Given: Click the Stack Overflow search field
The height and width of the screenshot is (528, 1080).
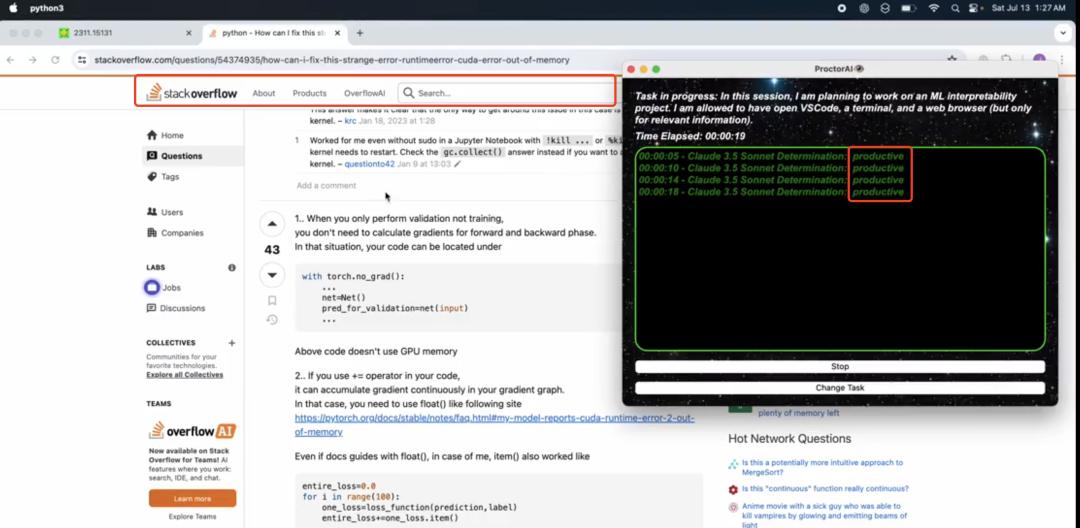Looking at the screenshot, I should coord(506,93).
